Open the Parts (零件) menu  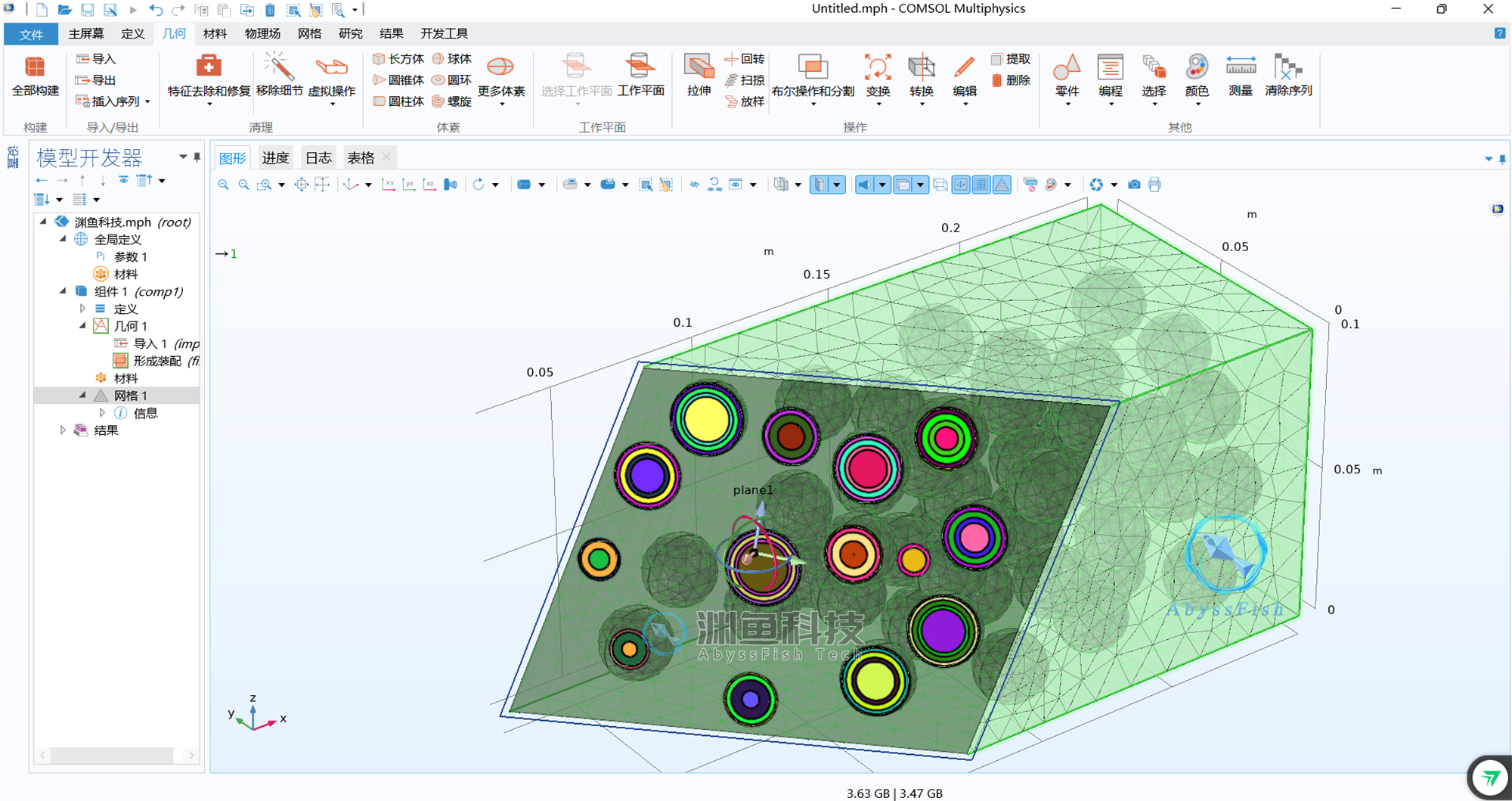pyautogui.click(x=1067, y=79)
